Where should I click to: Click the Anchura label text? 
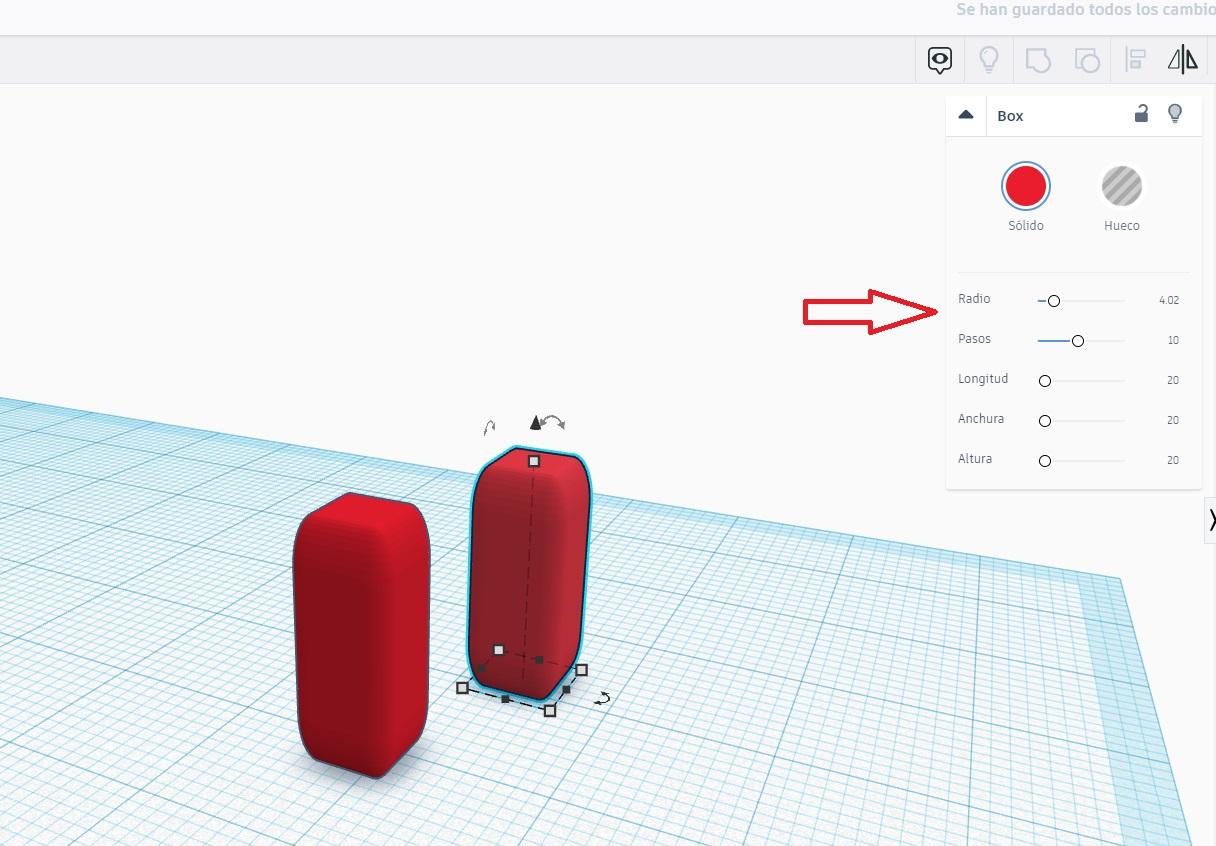981,419
